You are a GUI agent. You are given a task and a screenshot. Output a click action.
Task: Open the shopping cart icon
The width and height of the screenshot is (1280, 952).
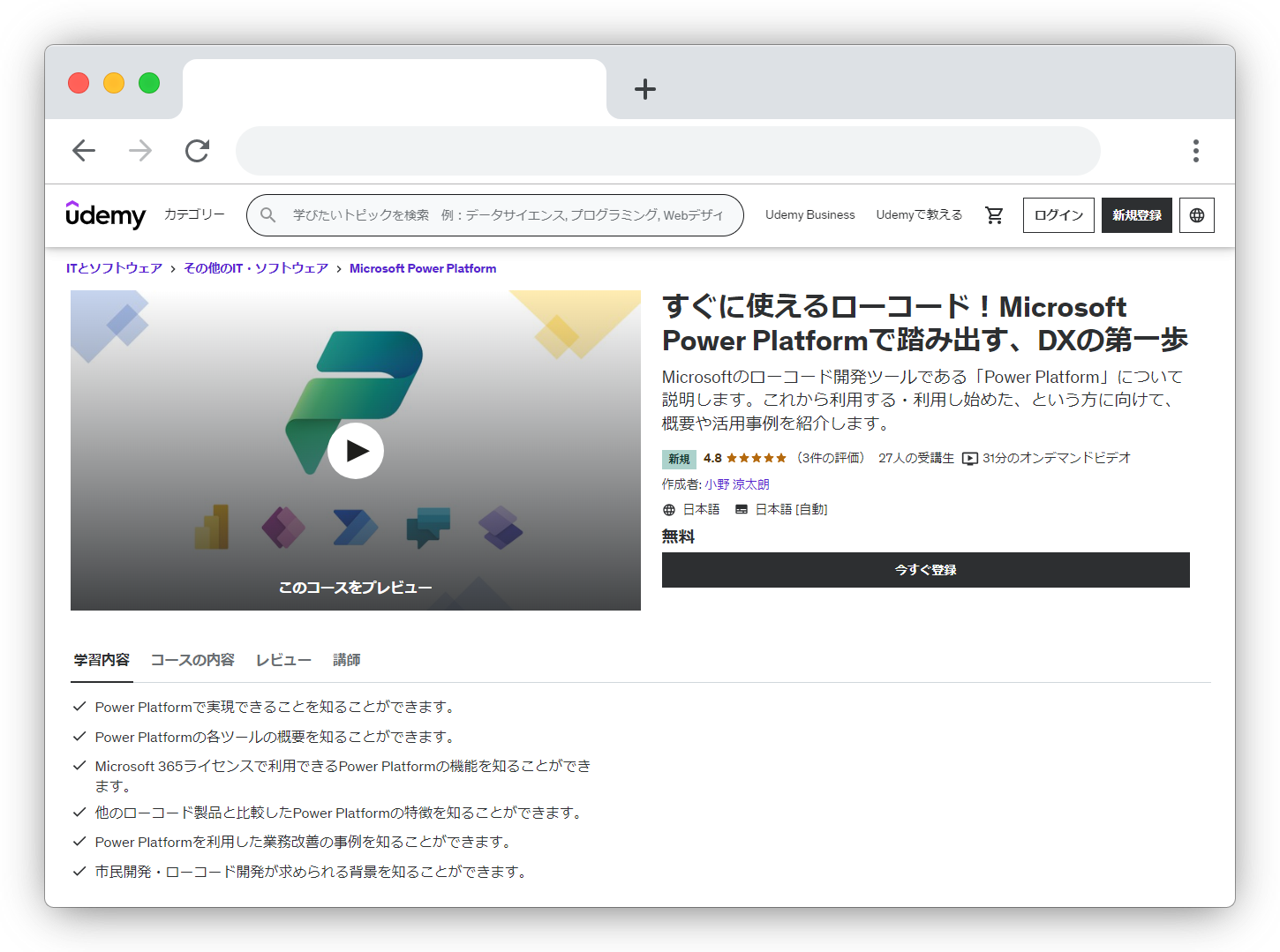pyautogui.click(x=994, y=215)
